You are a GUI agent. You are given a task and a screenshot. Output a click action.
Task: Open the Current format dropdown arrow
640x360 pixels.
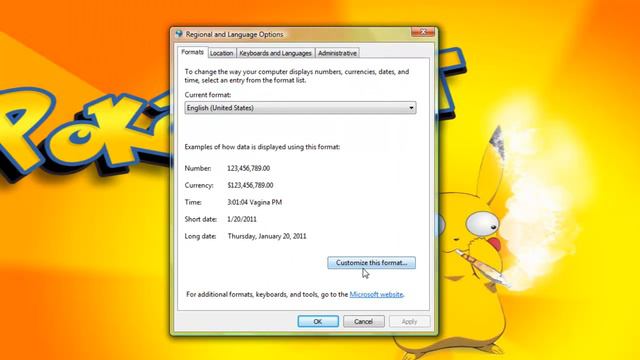click(411, 108)
